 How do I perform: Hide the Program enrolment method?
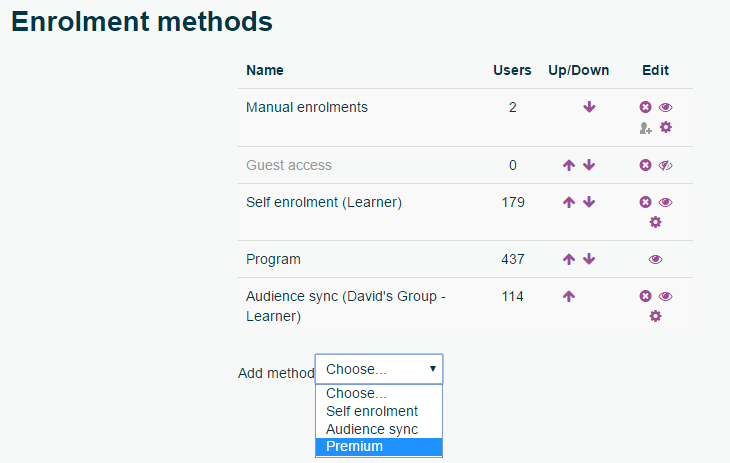click(x=656, y=260)
